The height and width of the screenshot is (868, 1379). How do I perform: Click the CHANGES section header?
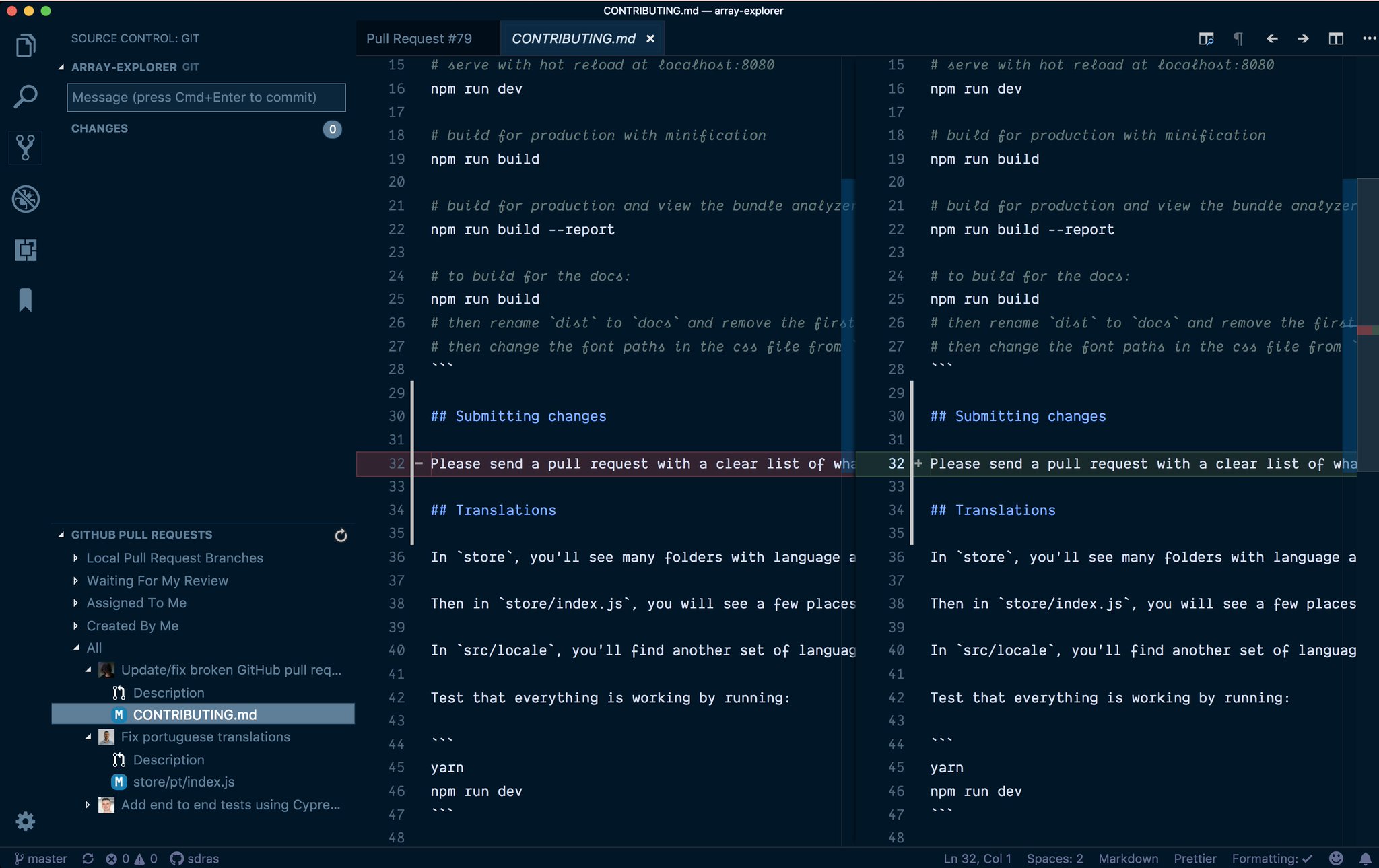pyautogui.click(x=100, y=129)
